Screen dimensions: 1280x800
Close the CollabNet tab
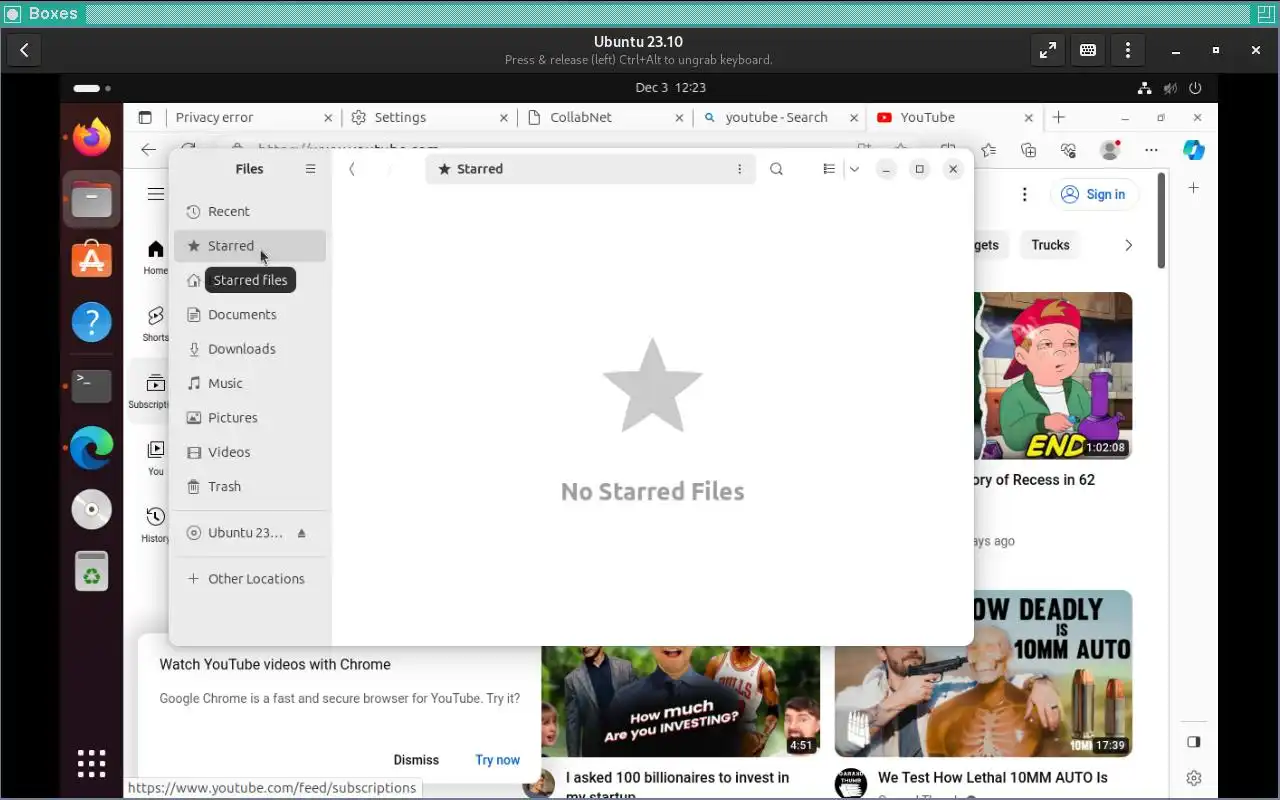679,117
